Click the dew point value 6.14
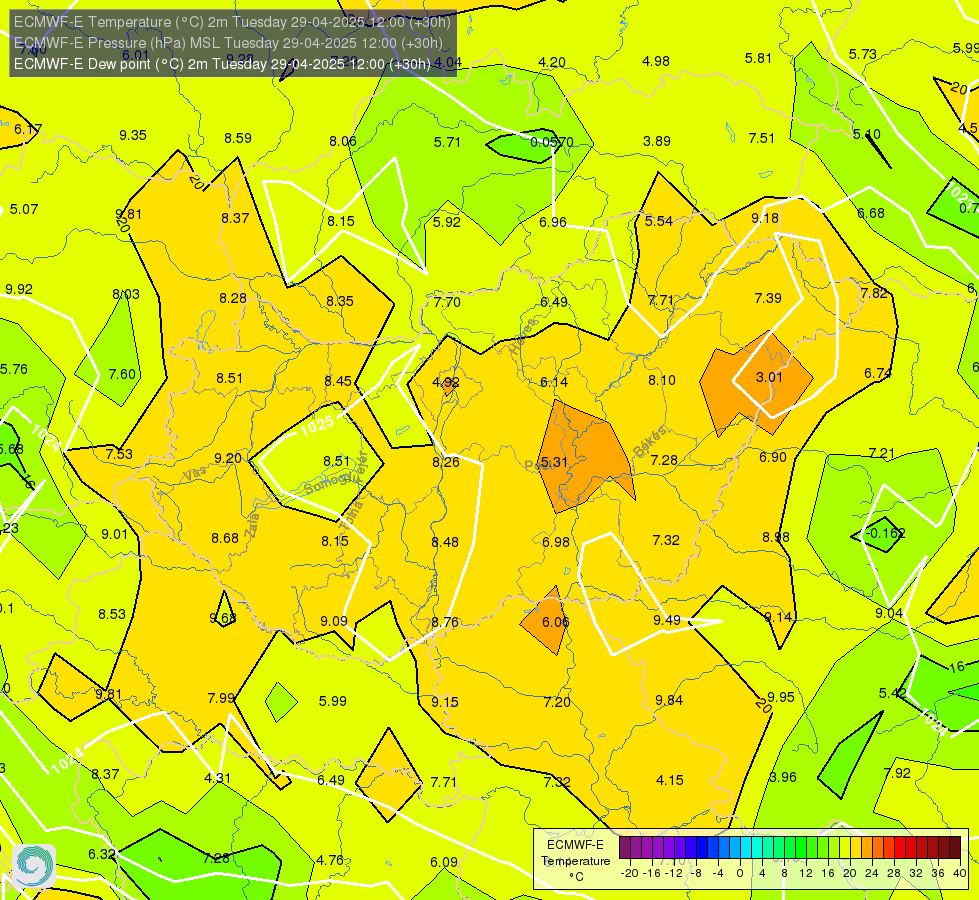This screenshot has height=900, width=979. 554,382
